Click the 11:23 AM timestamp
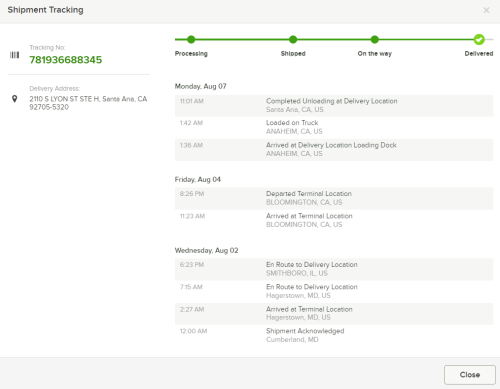 (x=192, y=216)
